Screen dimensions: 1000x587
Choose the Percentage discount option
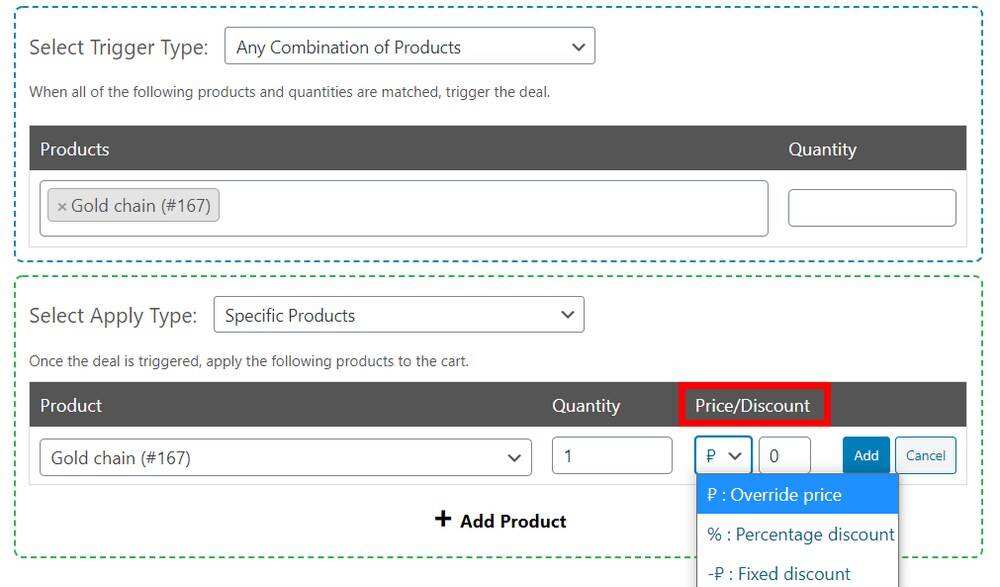point(800,534)
